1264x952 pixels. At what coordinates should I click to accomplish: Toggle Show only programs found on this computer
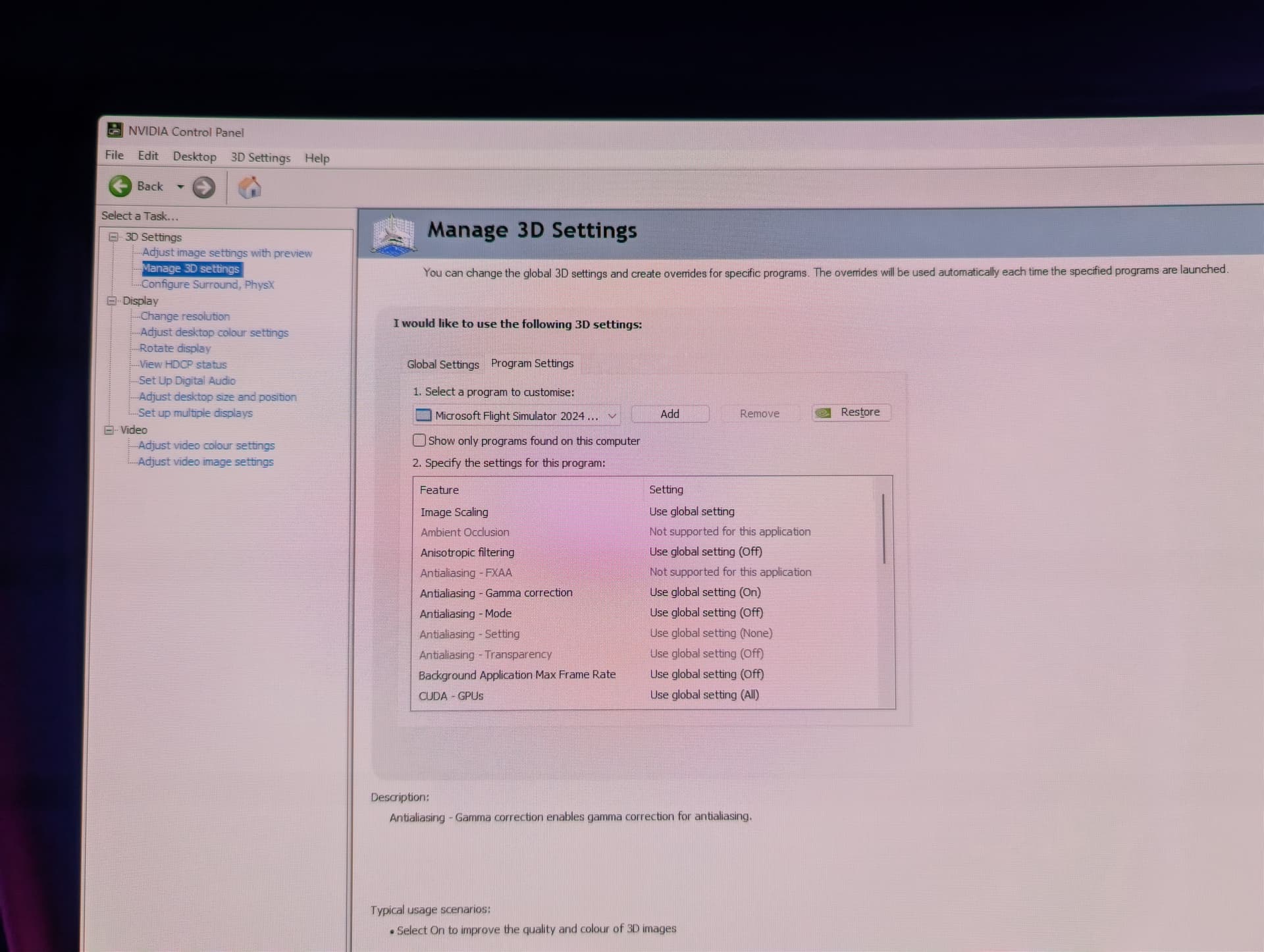[x=419, y=440]
